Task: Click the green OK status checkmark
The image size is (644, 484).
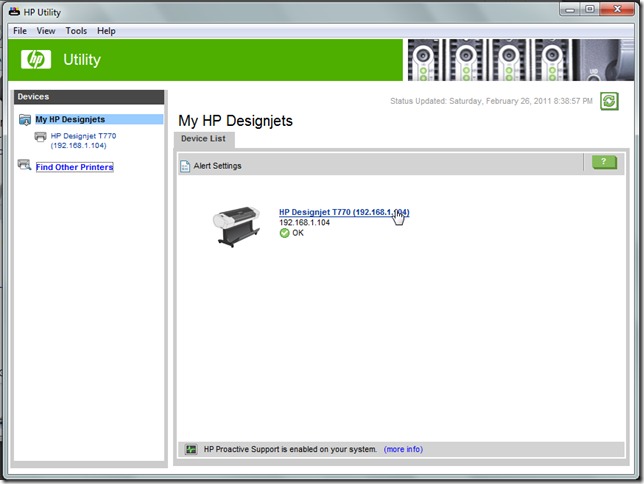Action: (285, 233)
